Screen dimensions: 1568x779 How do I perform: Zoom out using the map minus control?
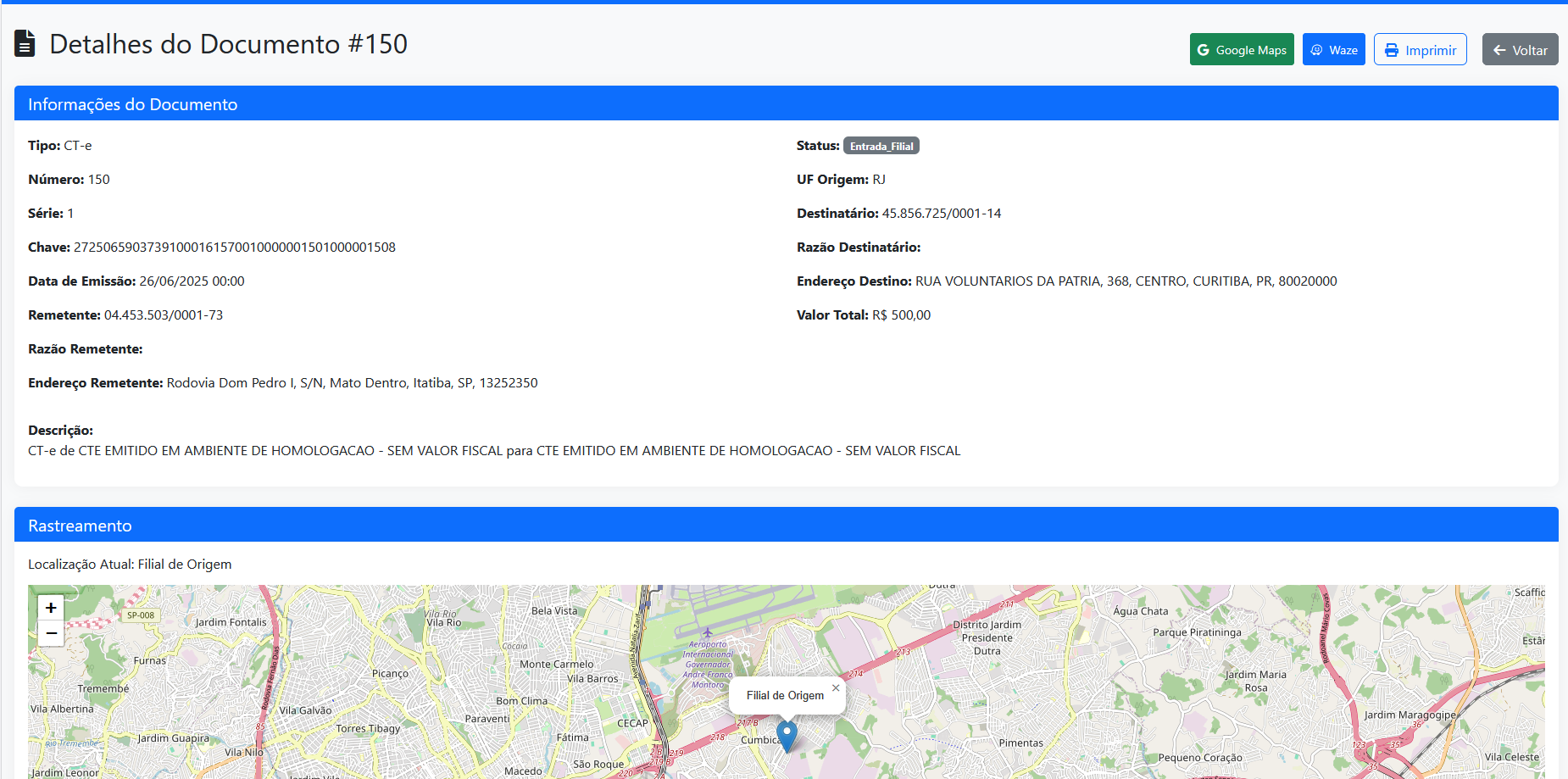tap(51, 633)
